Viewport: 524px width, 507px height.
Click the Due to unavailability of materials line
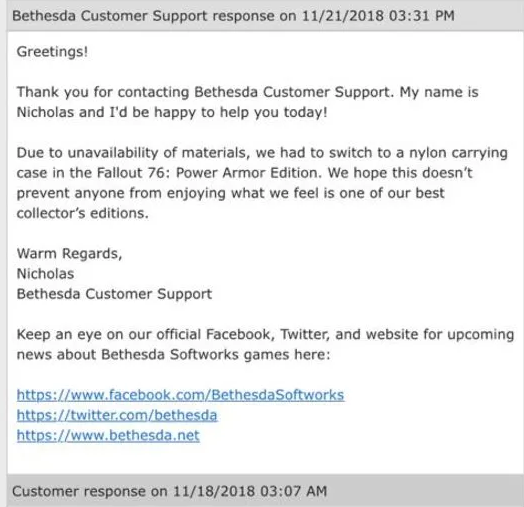262,153
